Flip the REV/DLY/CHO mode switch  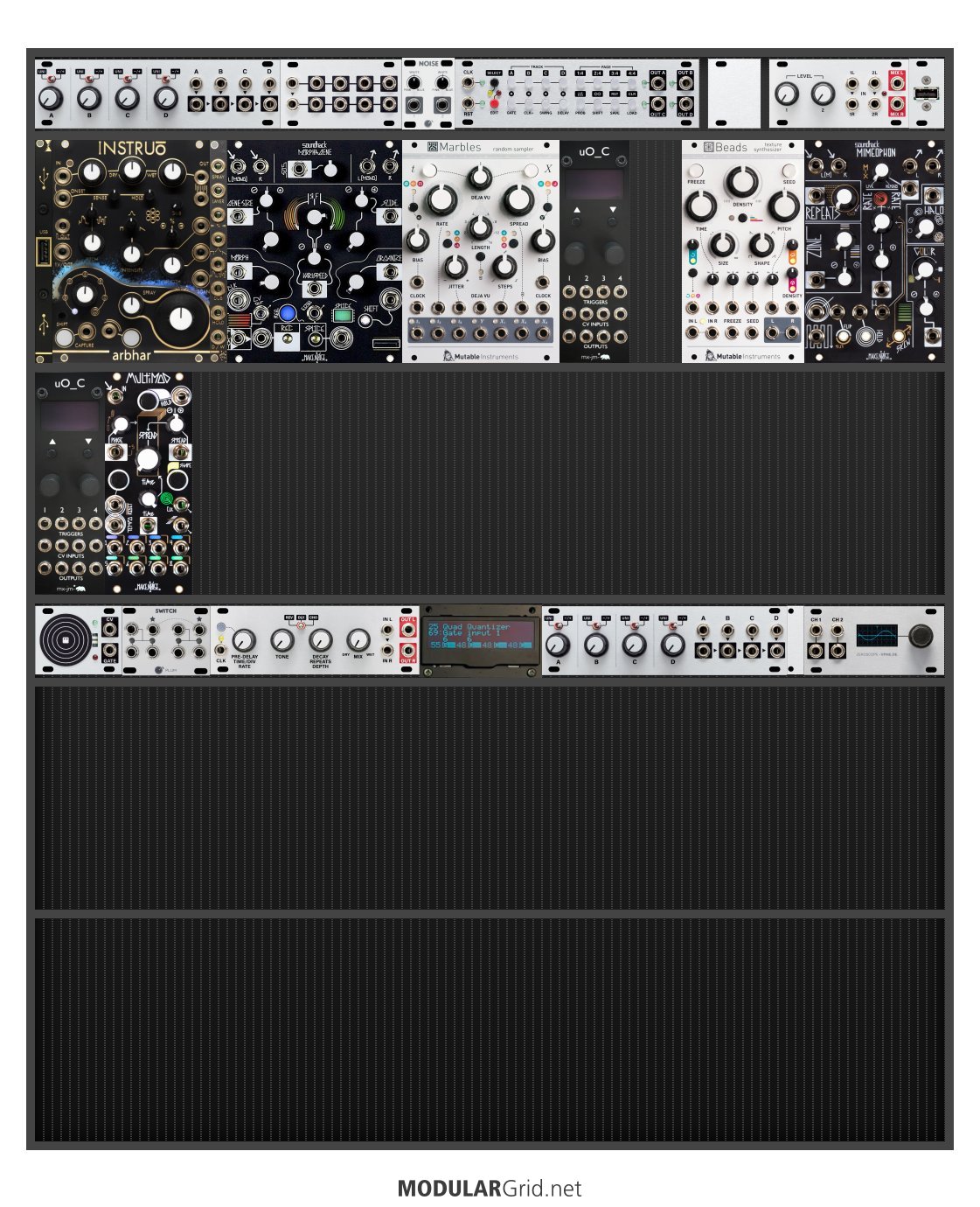pyautogui.click(x=302, y=624)
